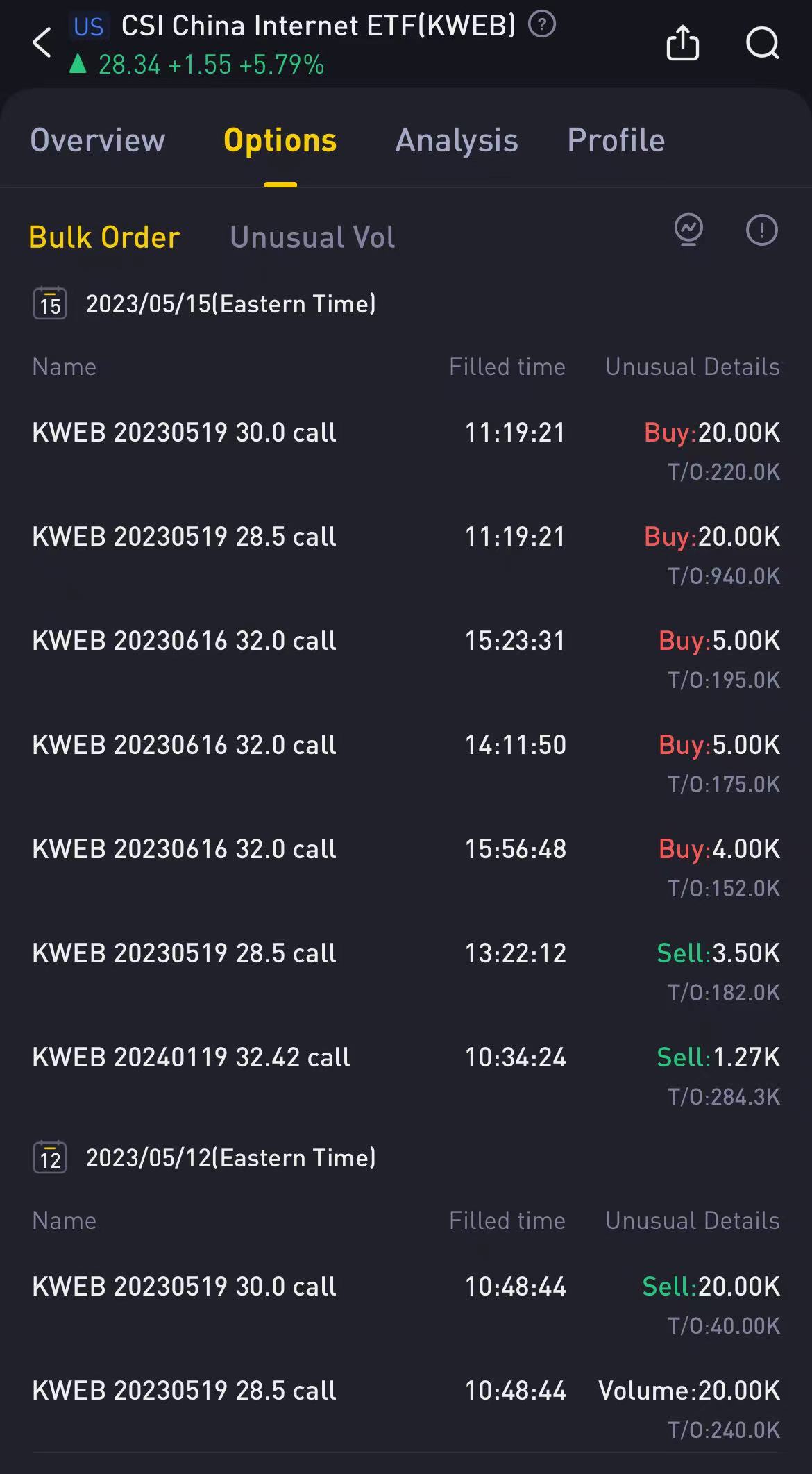Switch to Unusual Vol view
The height and width of the screenshot is (1474, 812).
(312, 237)
